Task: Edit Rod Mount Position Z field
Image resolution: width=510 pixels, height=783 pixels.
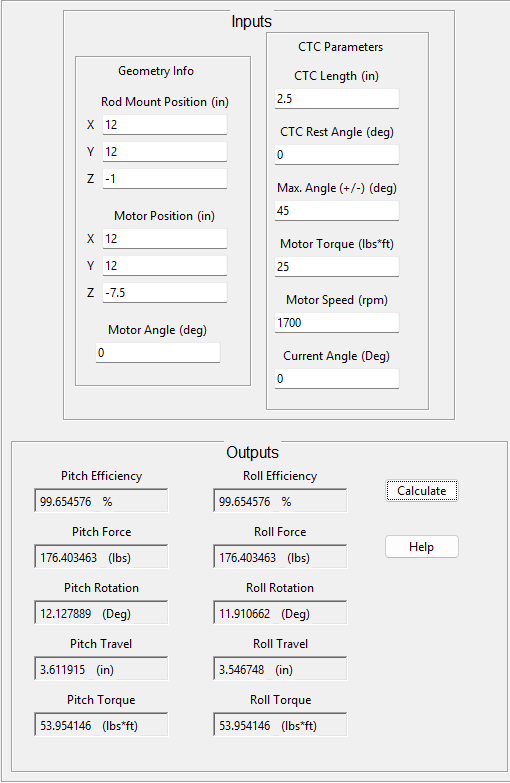Action: pyautogui.click(x=165, y=179)
